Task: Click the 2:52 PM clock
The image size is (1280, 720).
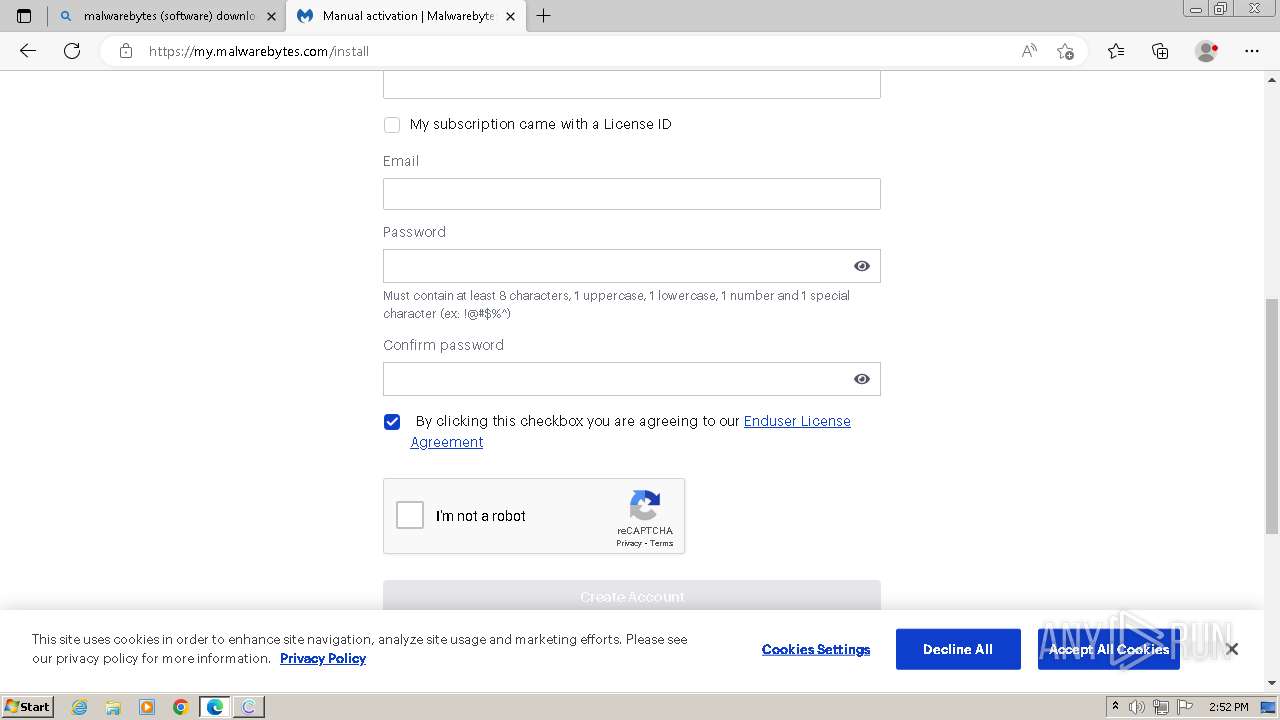Action: pos(1229,707)
